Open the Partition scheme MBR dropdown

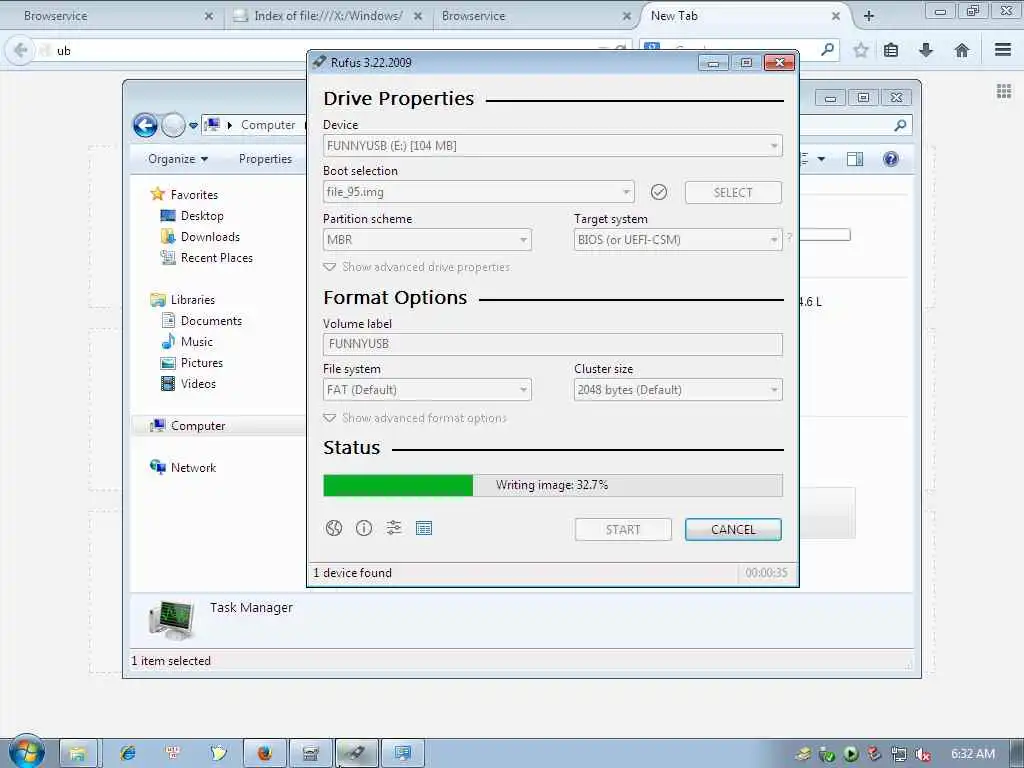tap(427, 240)
